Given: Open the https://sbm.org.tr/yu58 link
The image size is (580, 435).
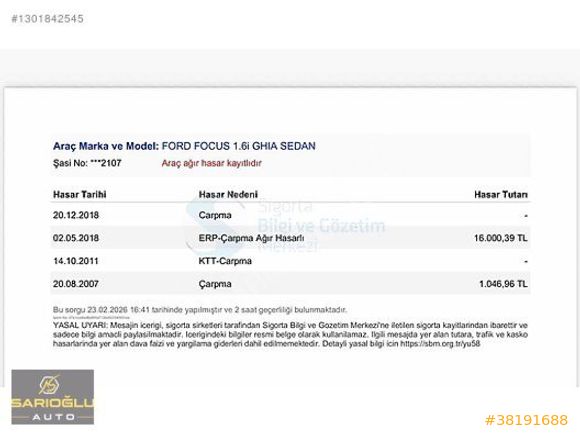Looking at the screenshot, I should [x=440, y=344].
